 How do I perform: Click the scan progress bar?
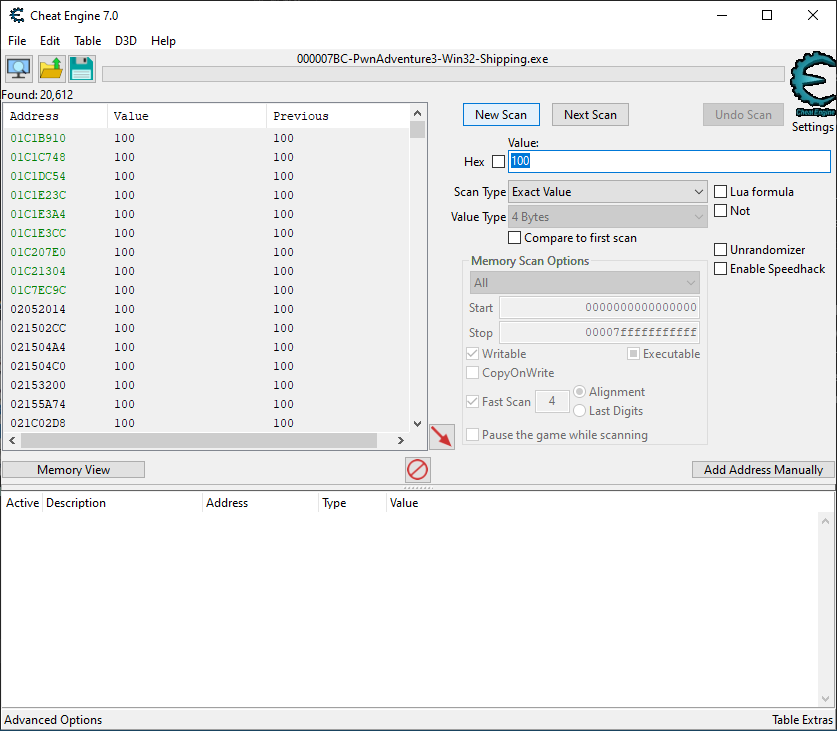[443, 74]
